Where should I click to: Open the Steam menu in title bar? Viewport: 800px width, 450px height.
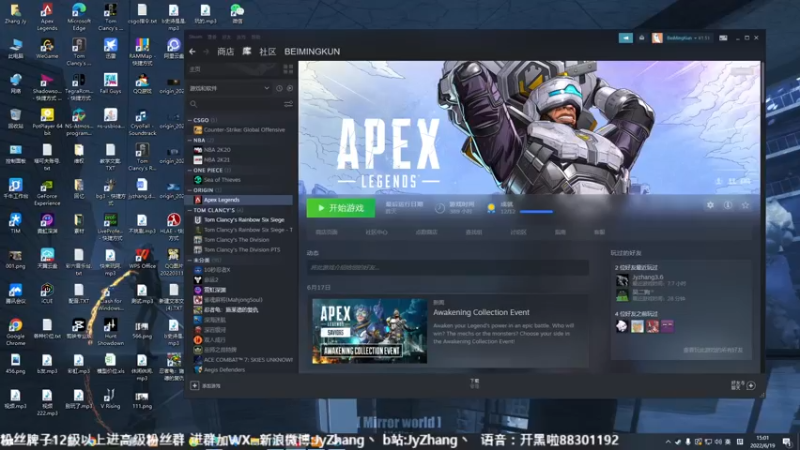pyautogui.click(x=195, y=37)
